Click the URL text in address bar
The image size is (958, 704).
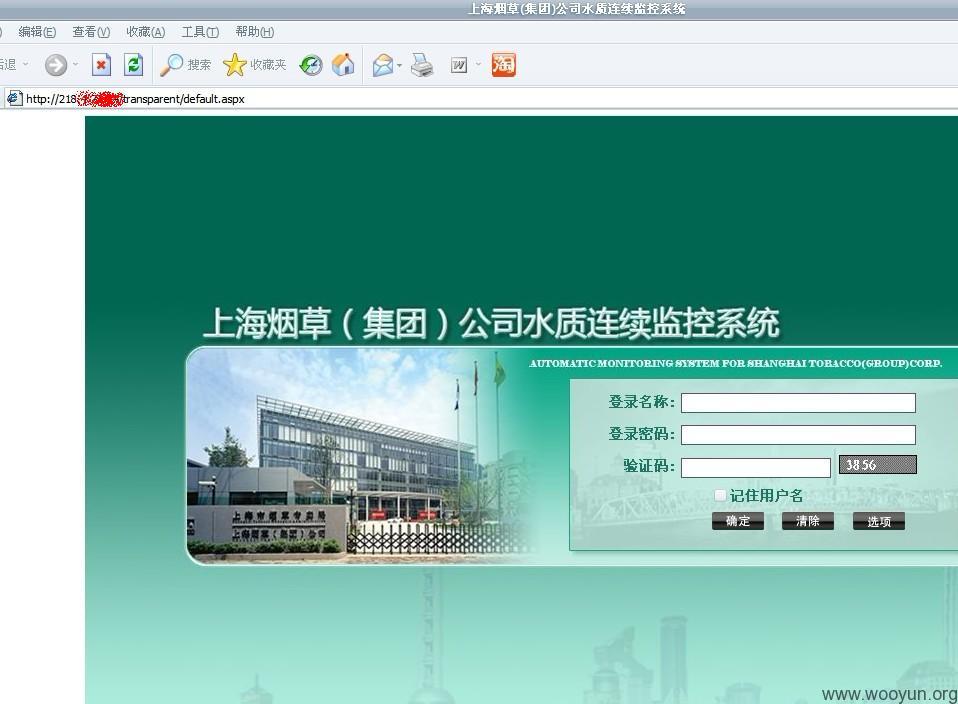coord(135,99)
